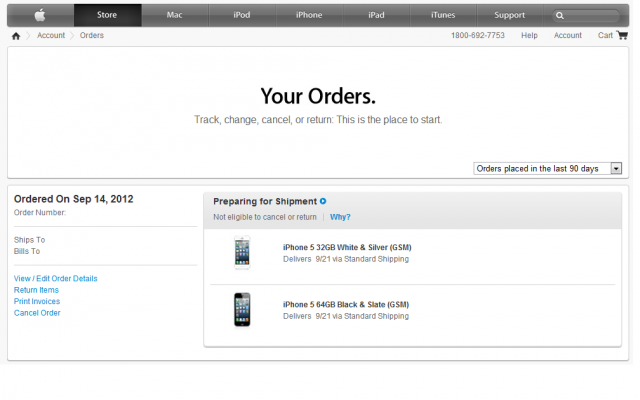Select Orders placed in last 90 days box
This screenshot has height=400, width=640.
pyautogui.click(x=547, y=168)
